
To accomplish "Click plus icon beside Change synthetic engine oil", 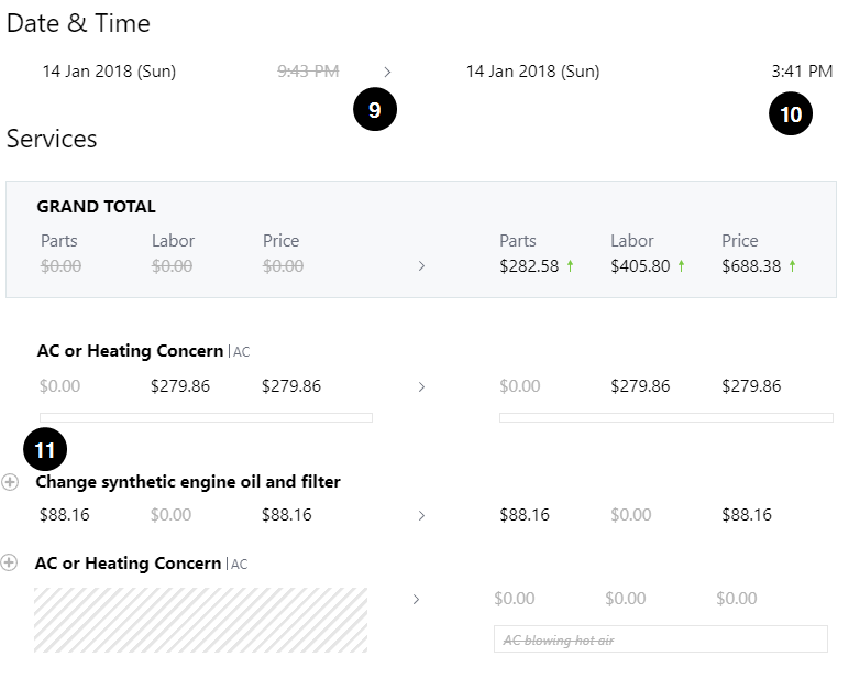I will point(10,482).
